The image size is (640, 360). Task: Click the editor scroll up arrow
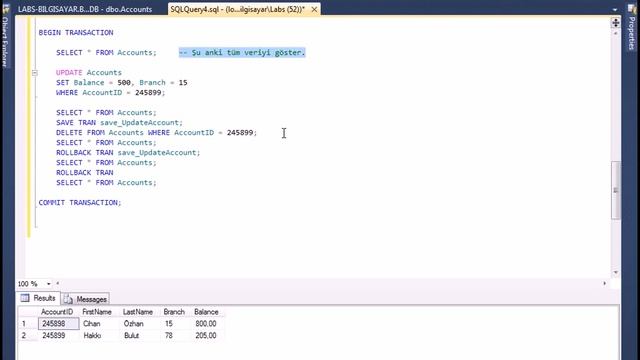tap(616, 33)
